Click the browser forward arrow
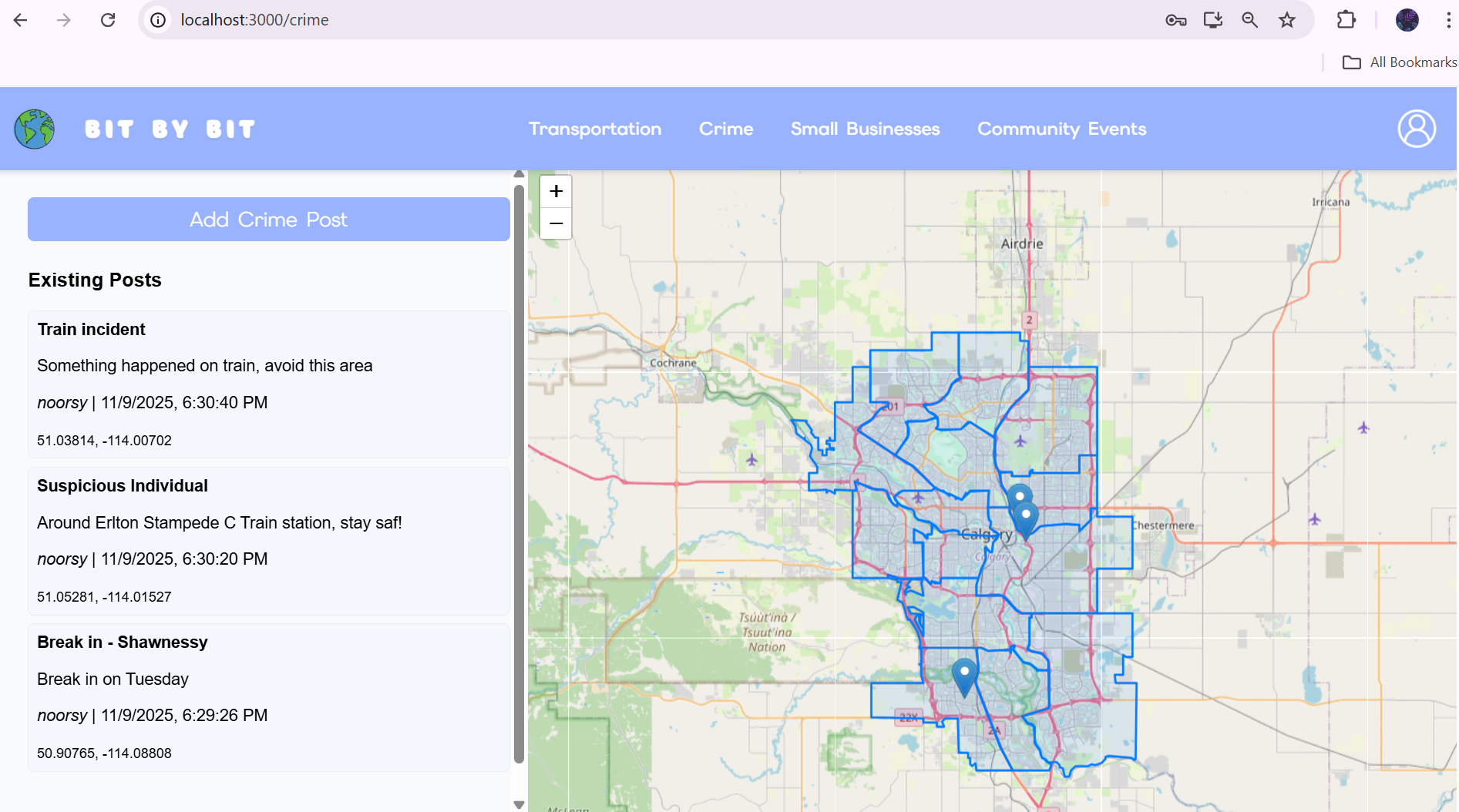The height and width of the screenshot is (812, 1459). [64, 20]
